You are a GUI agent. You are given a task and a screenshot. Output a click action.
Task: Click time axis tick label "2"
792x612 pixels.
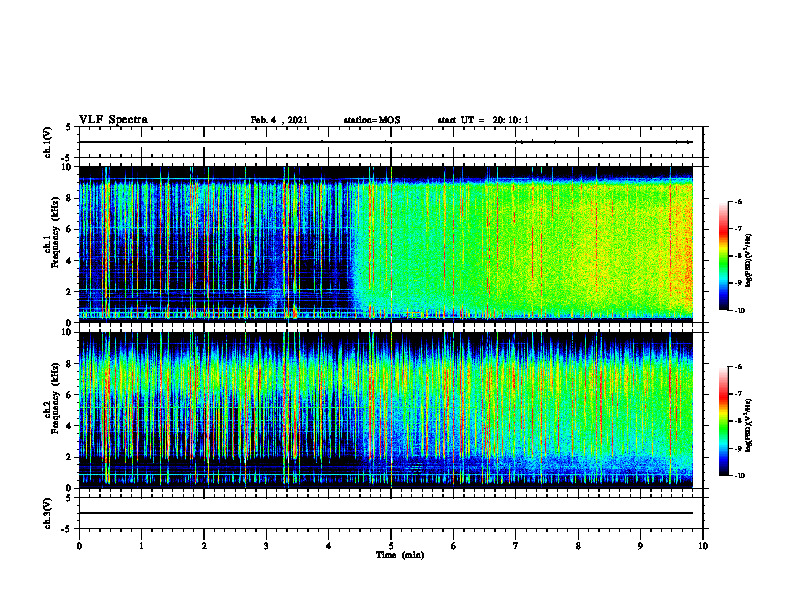tap(204, 546)
